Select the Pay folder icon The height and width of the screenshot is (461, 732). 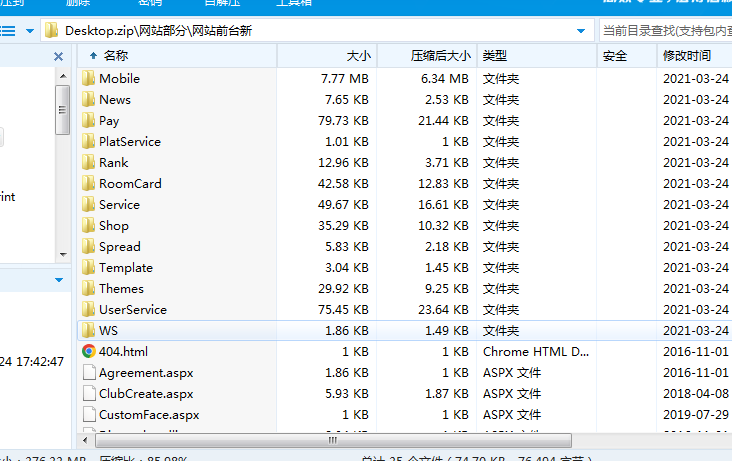88,120
